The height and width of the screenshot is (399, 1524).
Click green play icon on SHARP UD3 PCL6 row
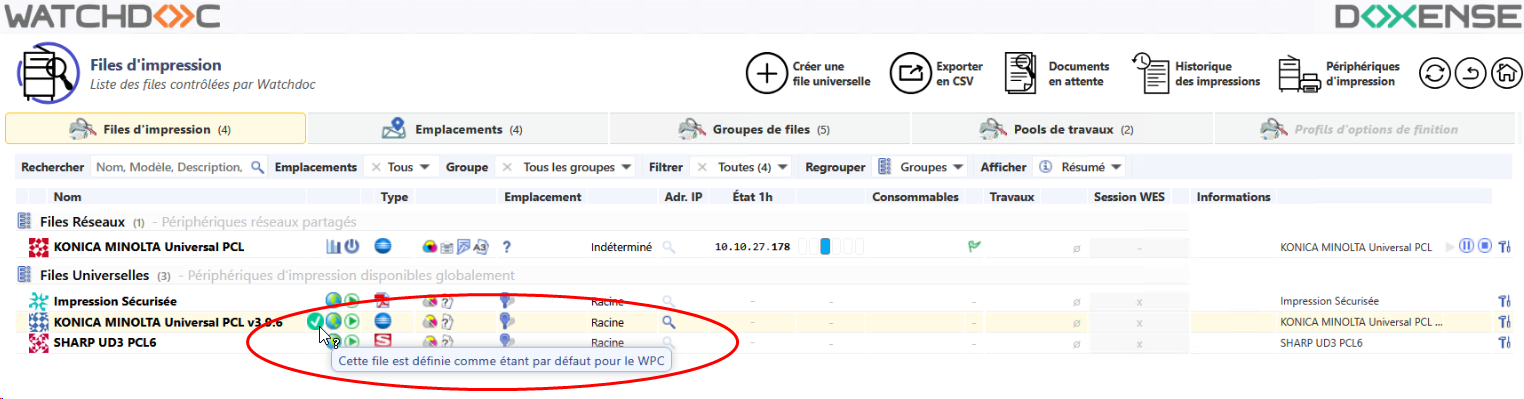click(x=352, y=342)
